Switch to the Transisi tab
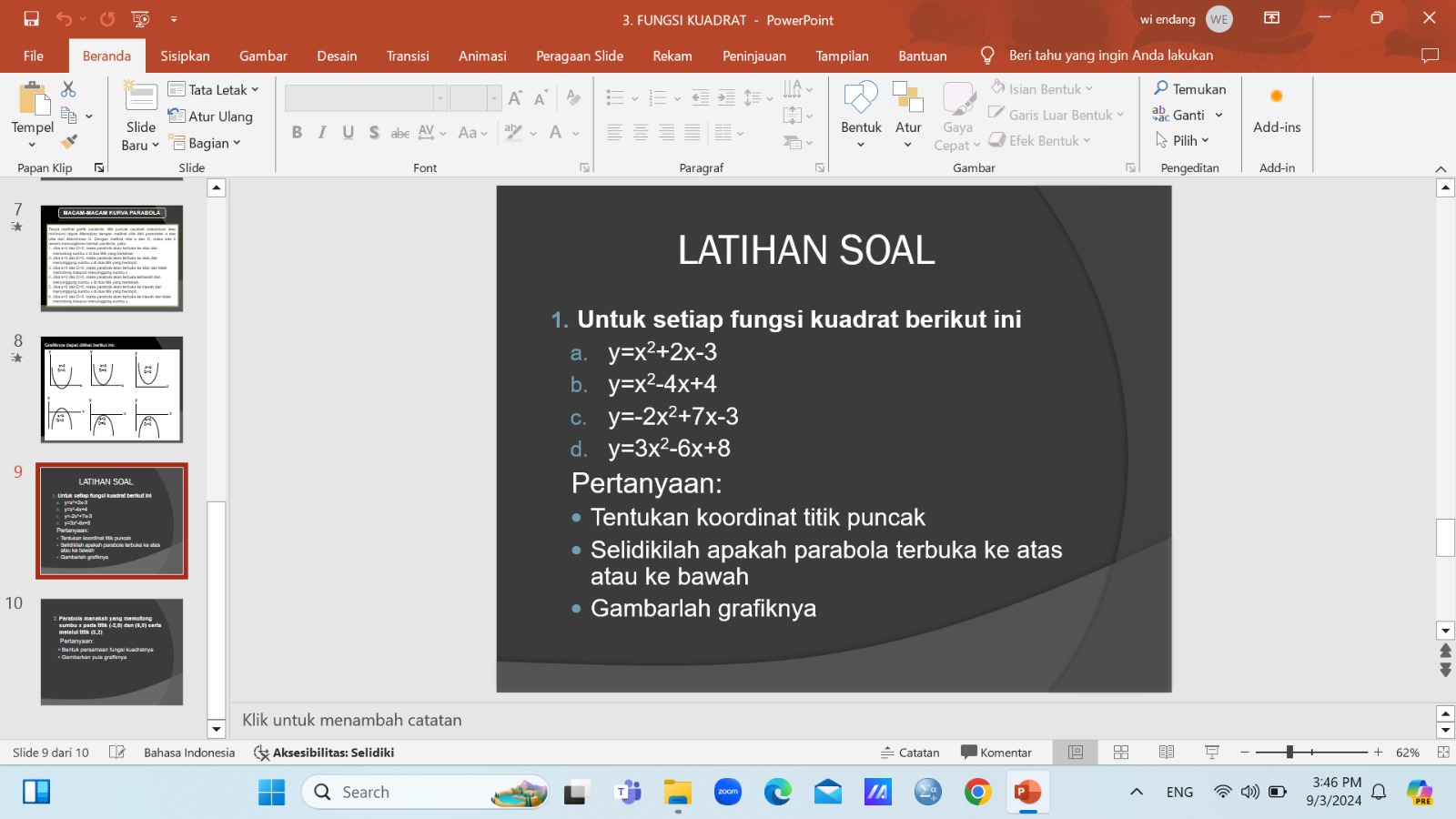 click(408, 56)
